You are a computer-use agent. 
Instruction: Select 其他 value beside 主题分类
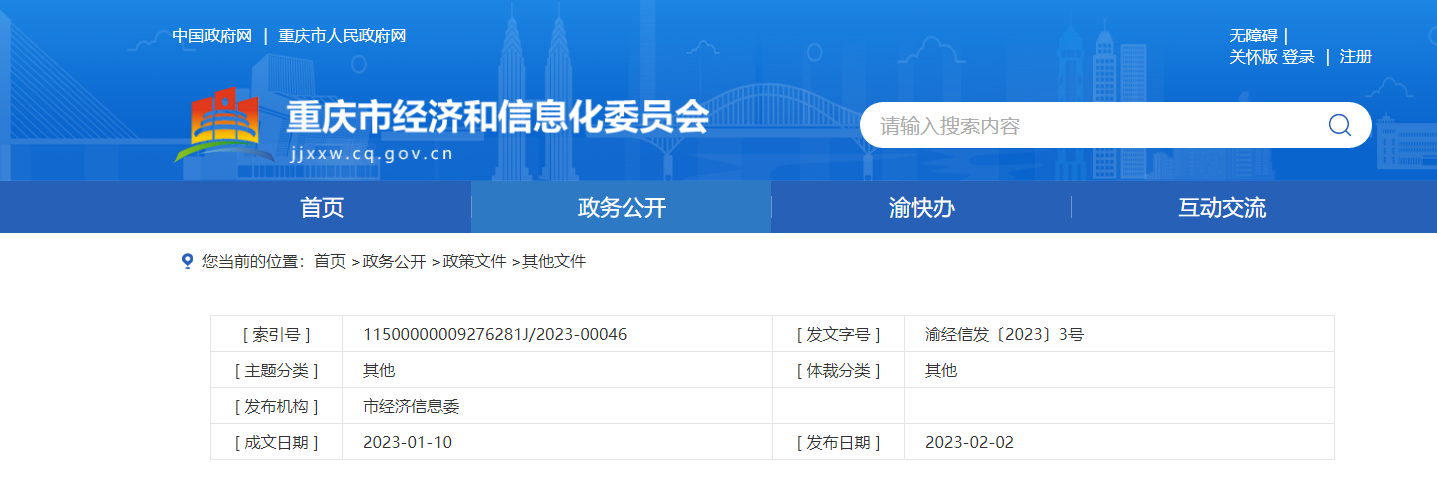[379, 370]
